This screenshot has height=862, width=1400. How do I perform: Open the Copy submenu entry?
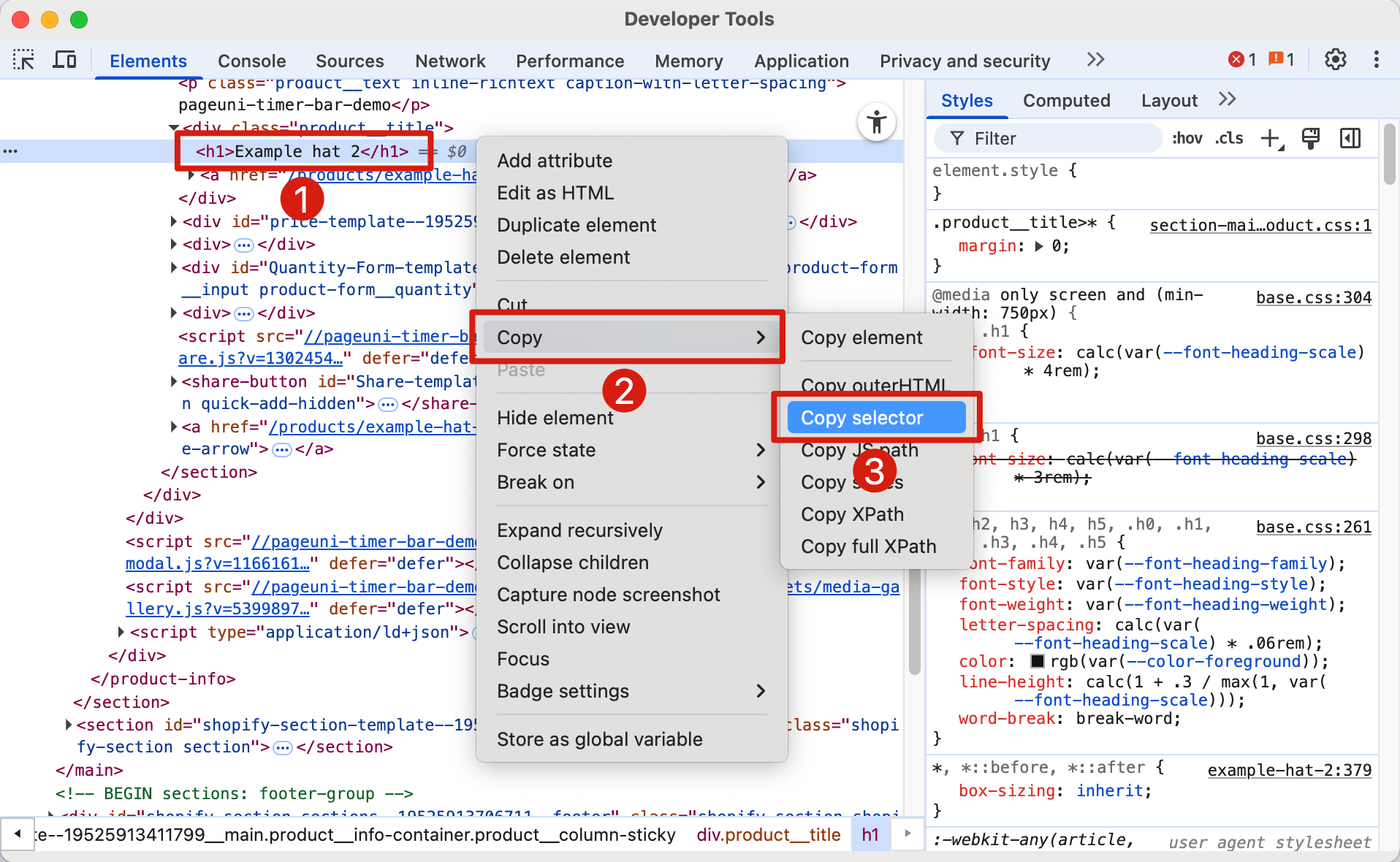click(x=631, y=337)
